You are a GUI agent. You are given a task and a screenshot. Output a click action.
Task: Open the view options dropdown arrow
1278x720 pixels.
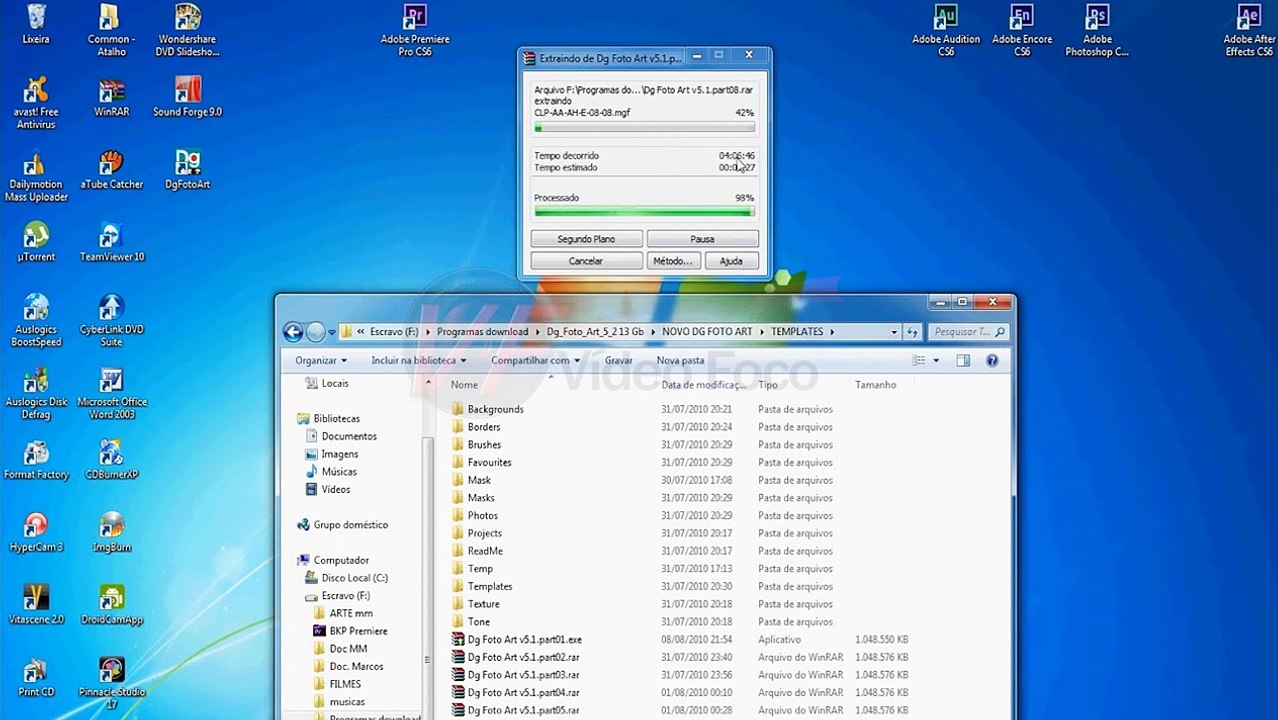coord(936,360)
